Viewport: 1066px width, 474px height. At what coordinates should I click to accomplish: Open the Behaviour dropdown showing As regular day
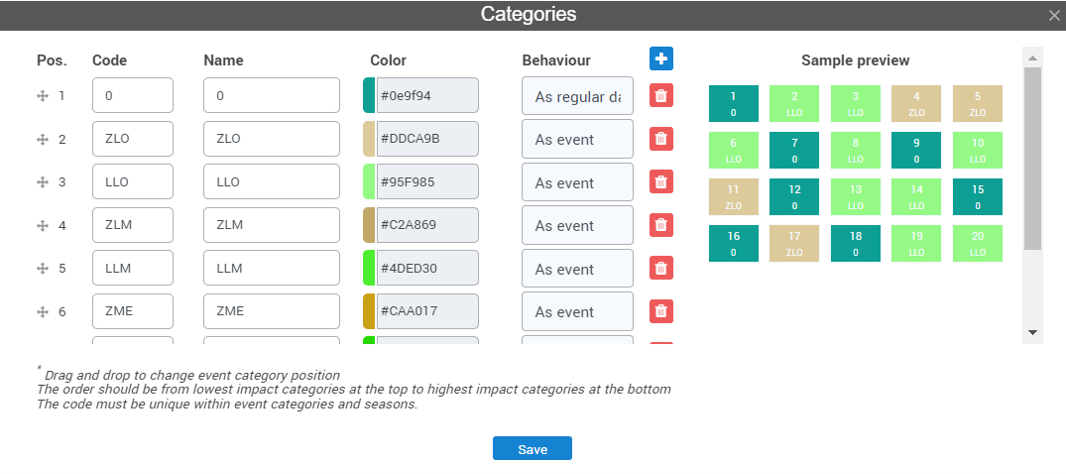[577, 96]
